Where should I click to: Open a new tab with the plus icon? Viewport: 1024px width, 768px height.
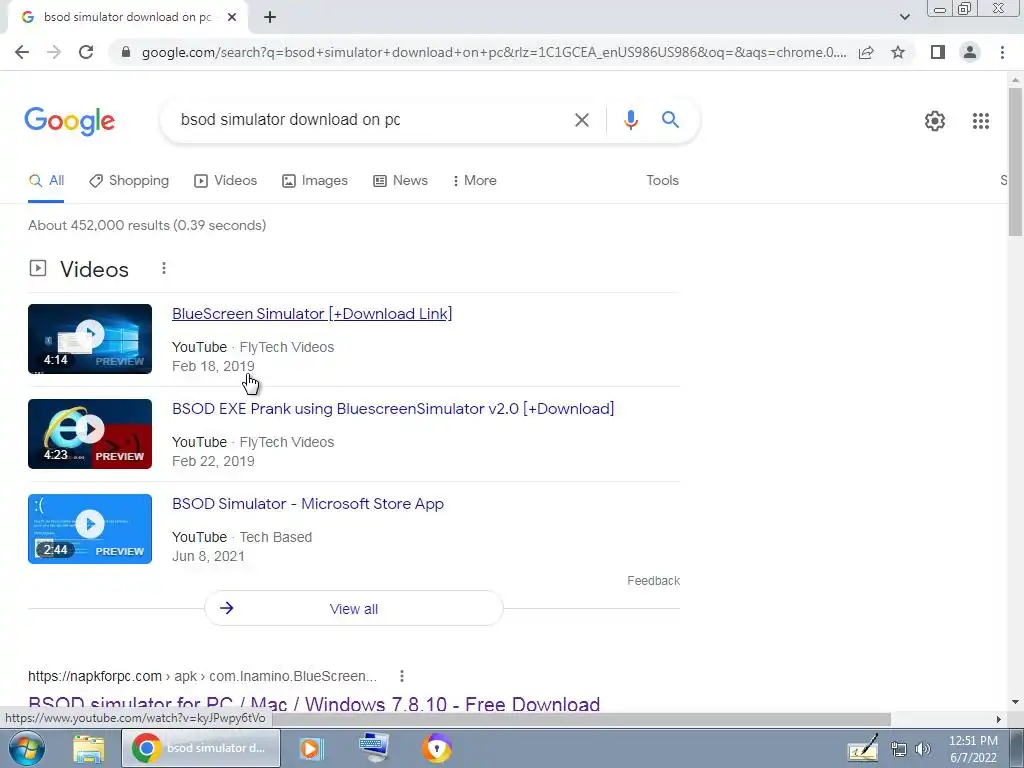[270, 18]
